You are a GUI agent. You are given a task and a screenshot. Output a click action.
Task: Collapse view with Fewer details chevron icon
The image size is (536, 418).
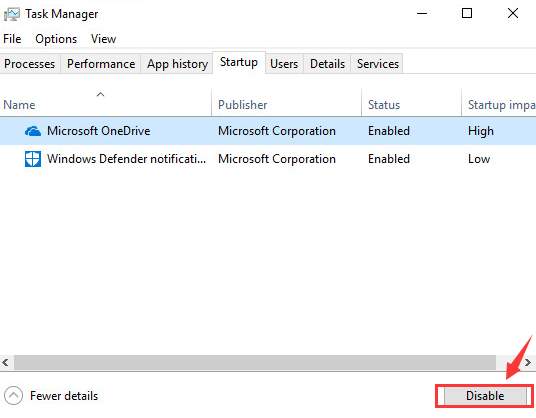tap(13, 396)
